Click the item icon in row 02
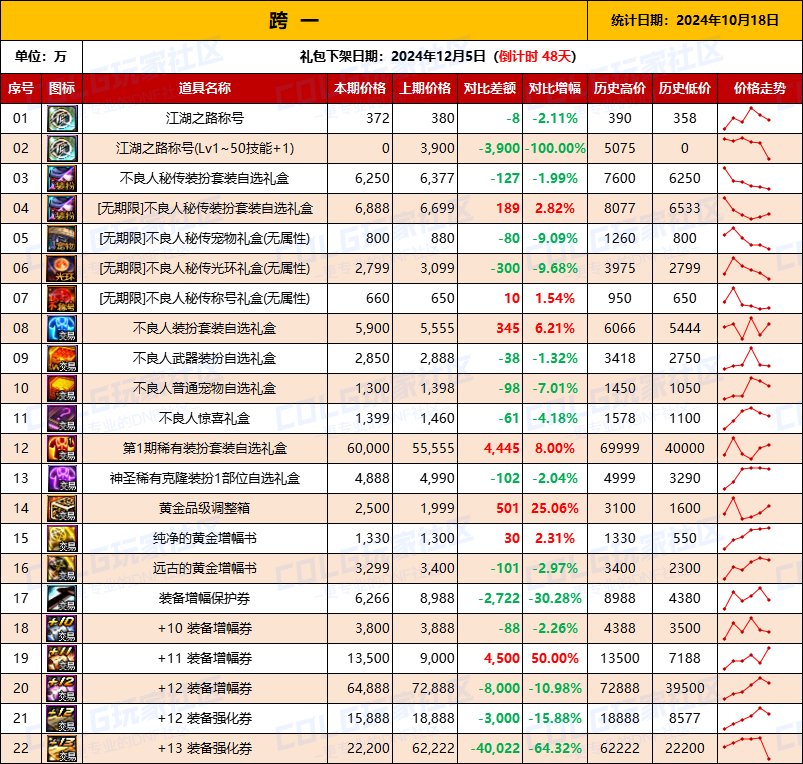Screen dimensions: 803x764 (x=62, y=148)
